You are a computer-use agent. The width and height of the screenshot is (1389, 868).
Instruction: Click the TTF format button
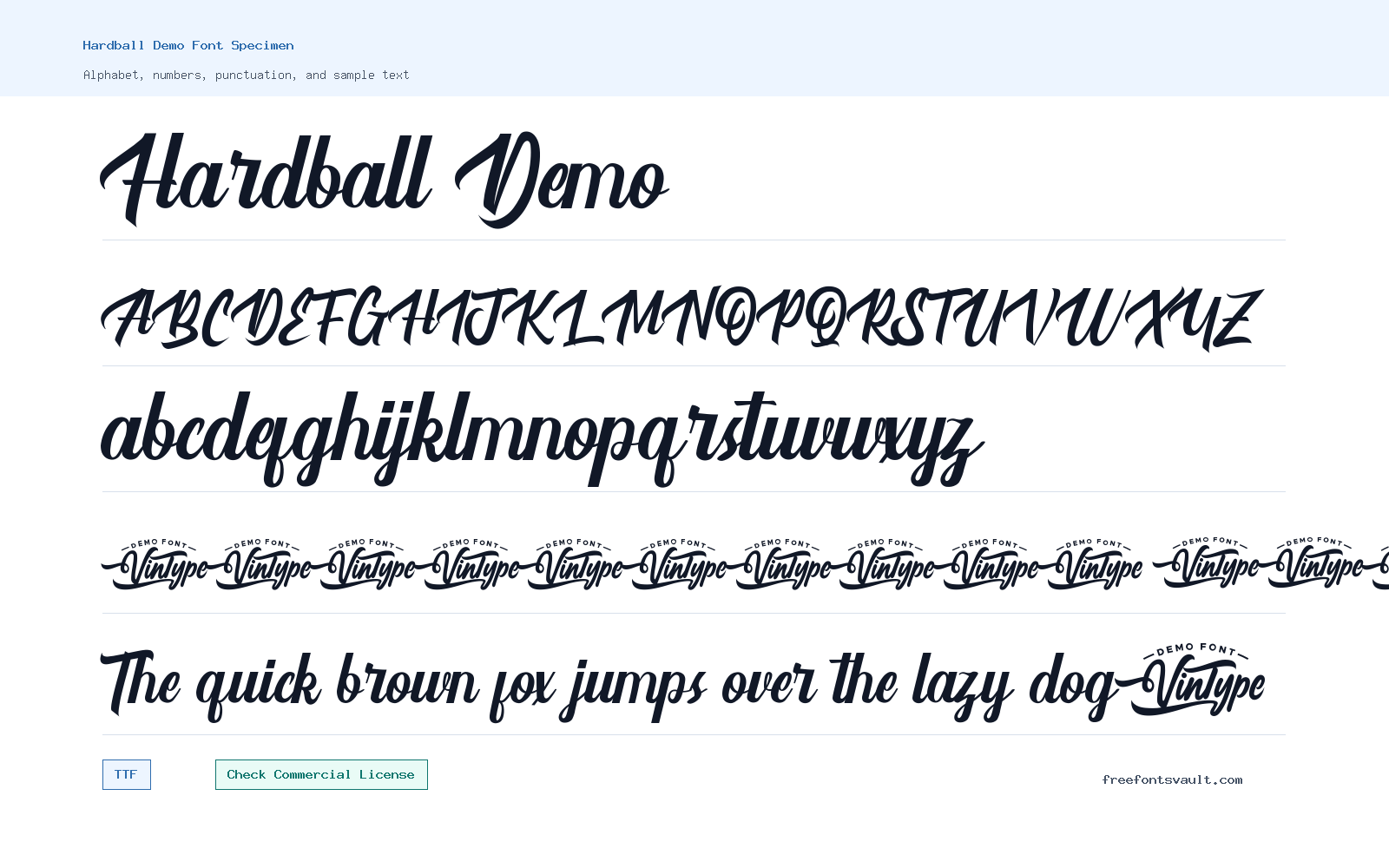click(x=127, y=774)
